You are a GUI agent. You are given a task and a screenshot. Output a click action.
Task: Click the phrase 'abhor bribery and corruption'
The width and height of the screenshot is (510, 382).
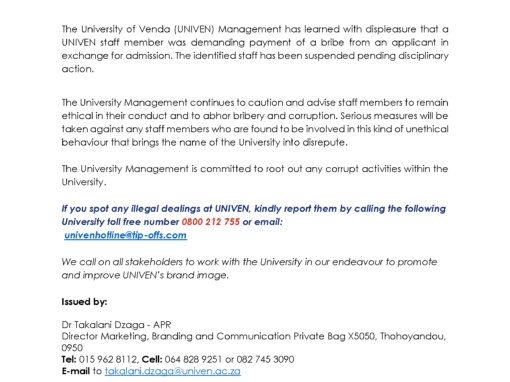(x=270, y=116)
